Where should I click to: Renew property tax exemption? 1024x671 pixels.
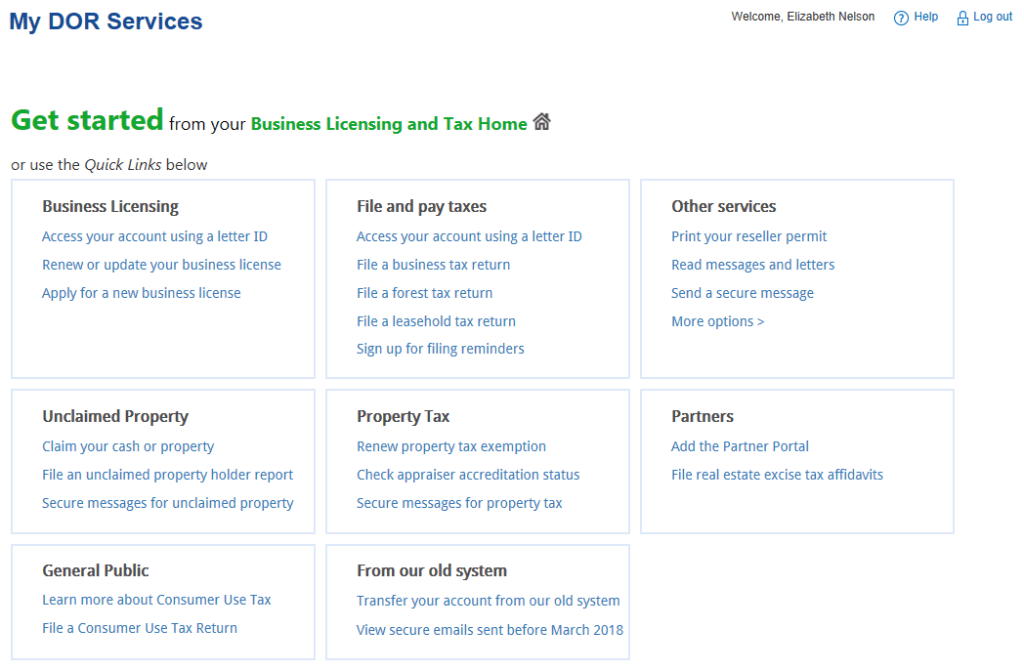point(451,446)
